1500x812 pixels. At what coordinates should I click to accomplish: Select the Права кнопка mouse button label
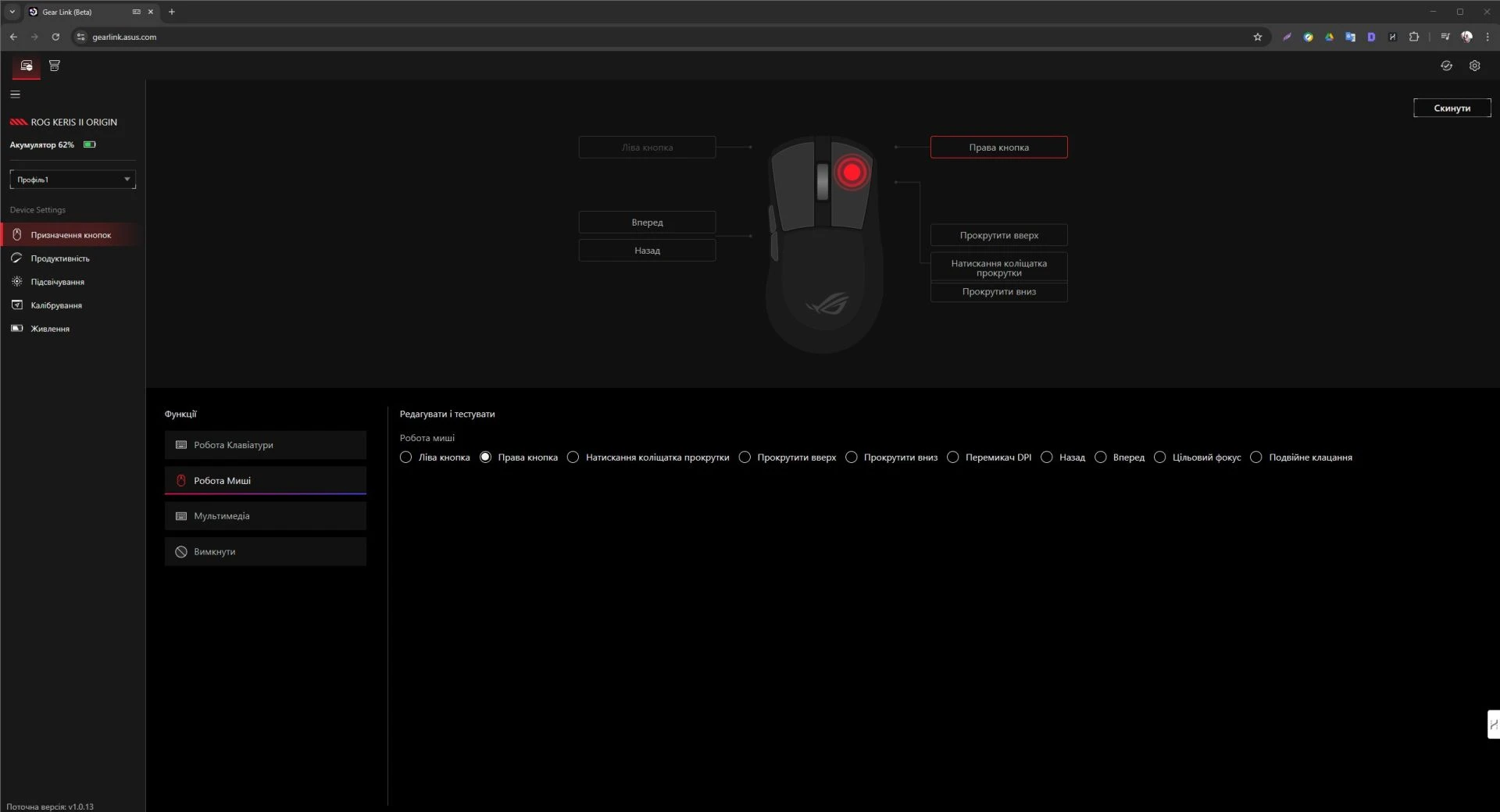(x=998, y=147)
